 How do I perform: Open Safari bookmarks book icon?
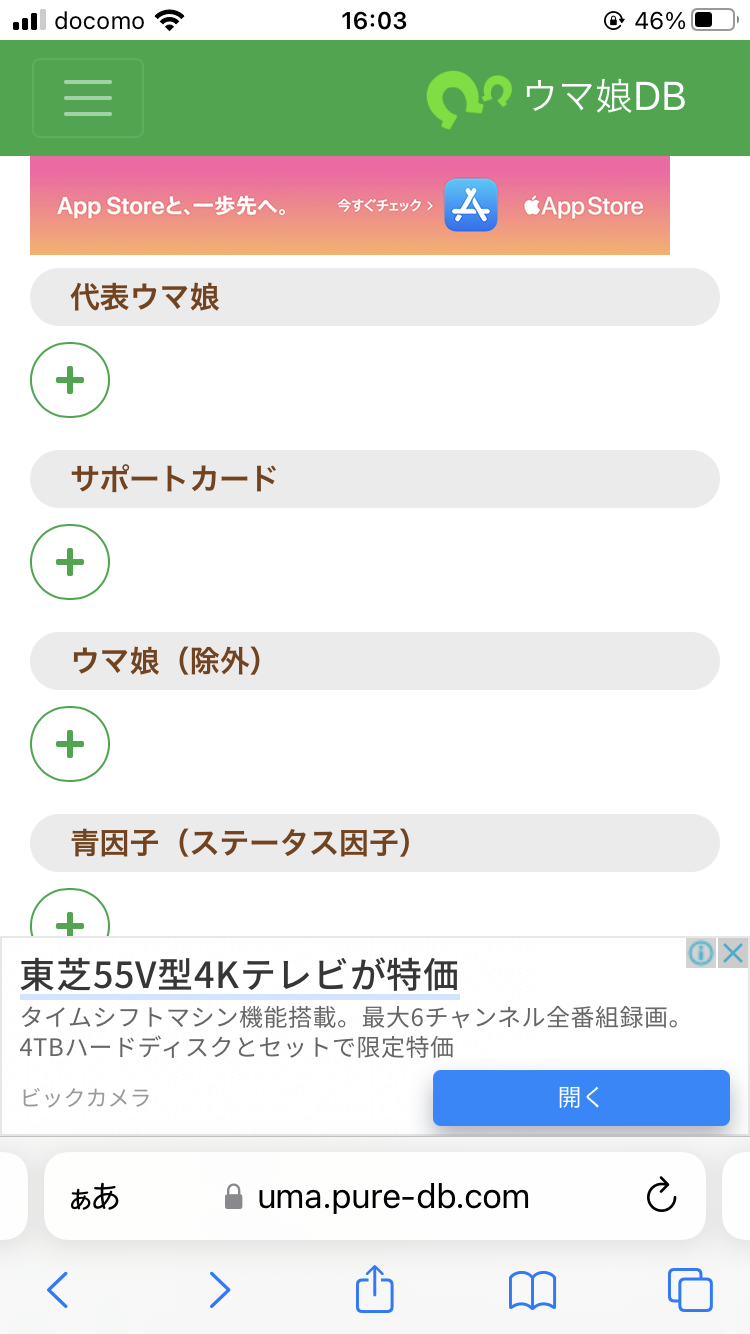[532, 1290]
